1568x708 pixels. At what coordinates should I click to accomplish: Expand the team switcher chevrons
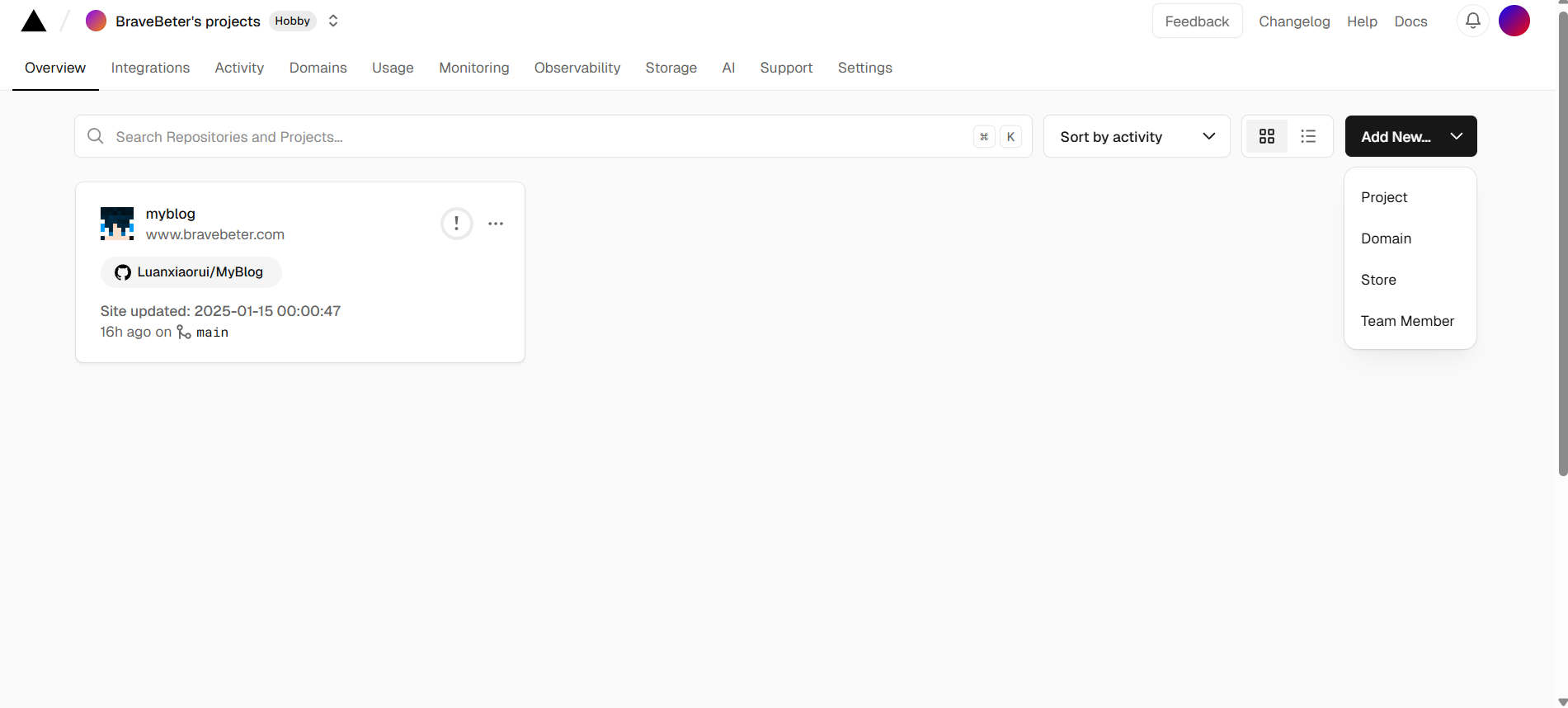click(333, 21)
